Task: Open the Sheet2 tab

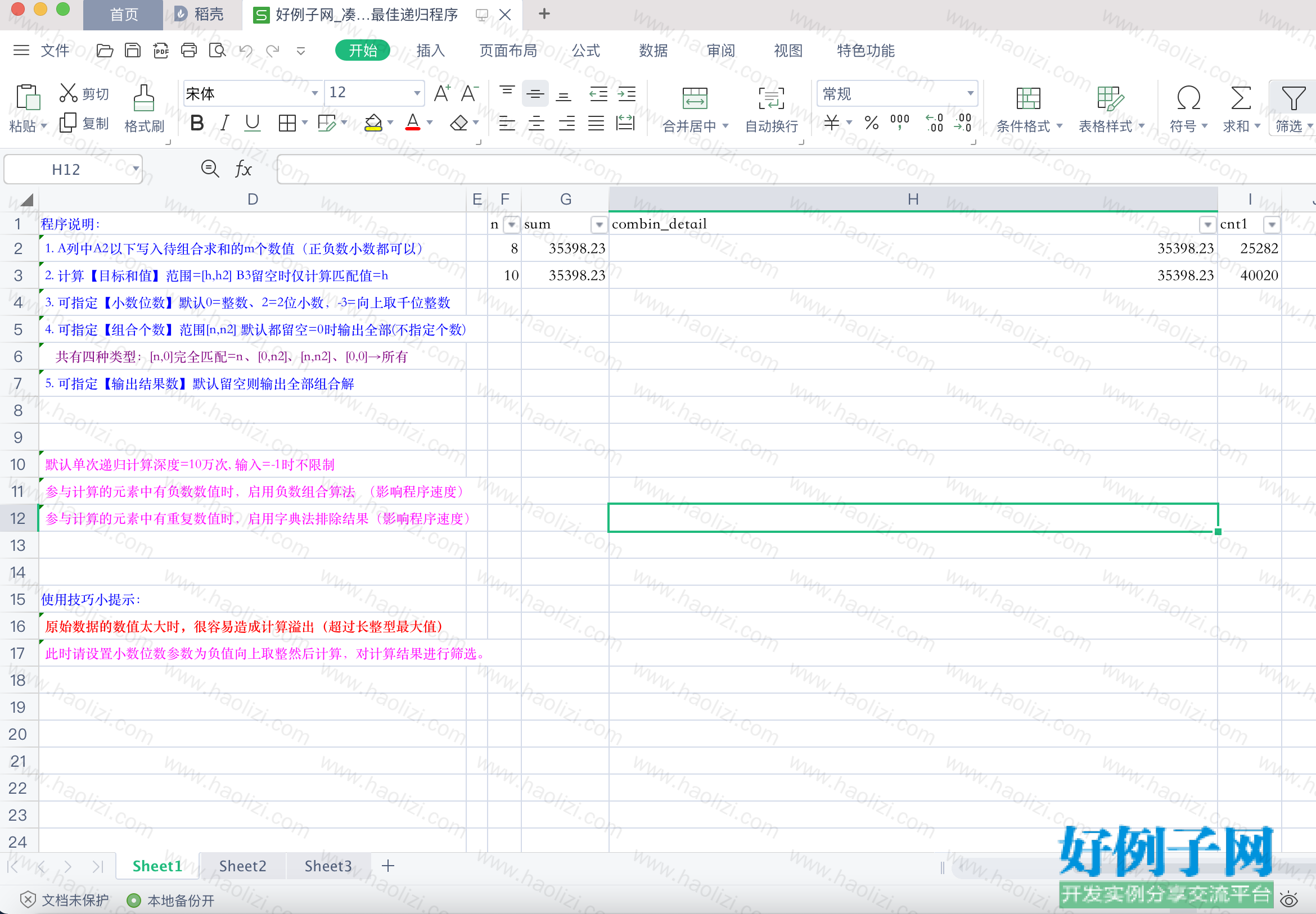Action: click(x=243, y=866)
